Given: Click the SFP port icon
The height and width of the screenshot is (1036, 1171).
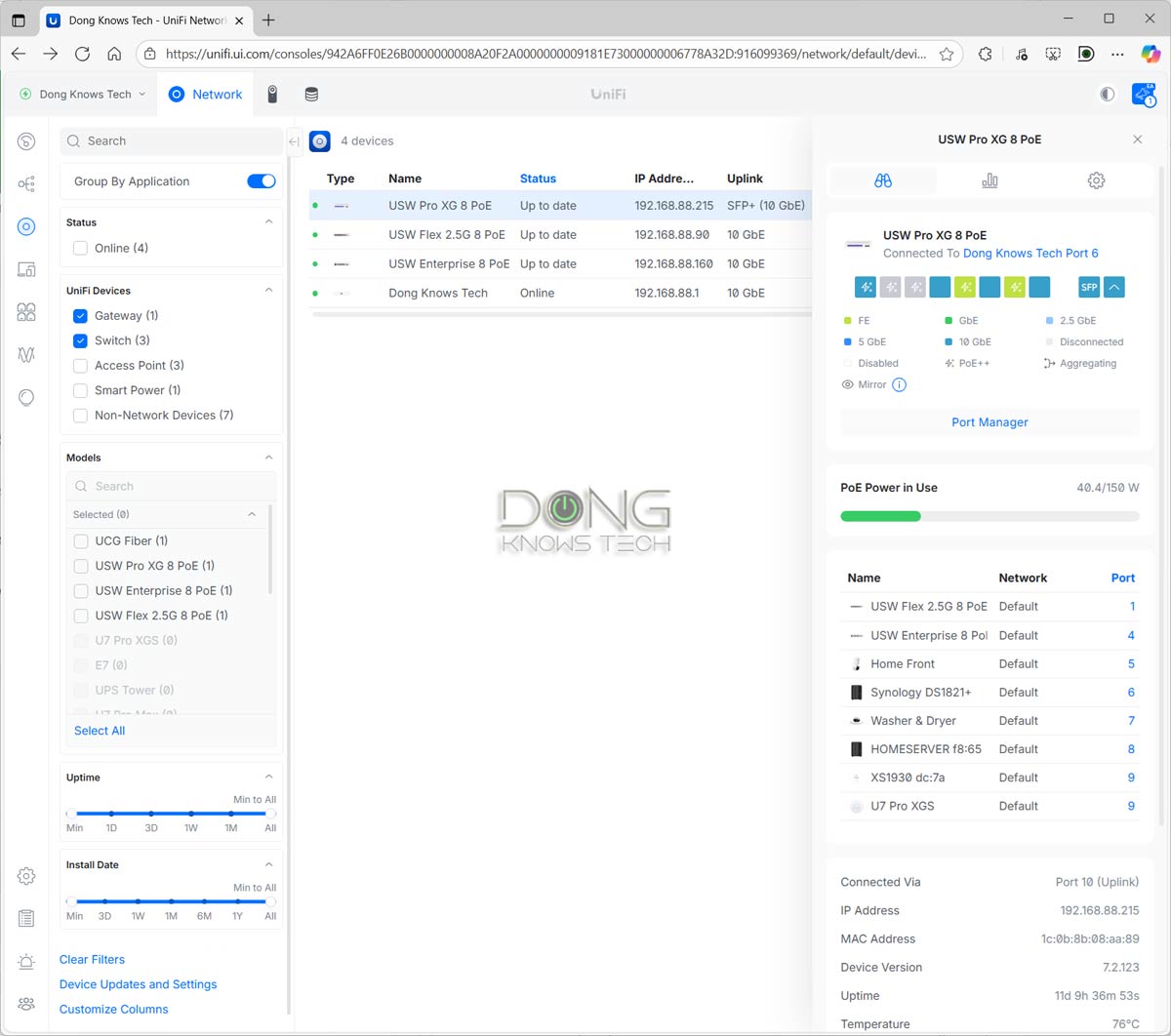Looking at the screenshot, I should (x=1089, y=287).
